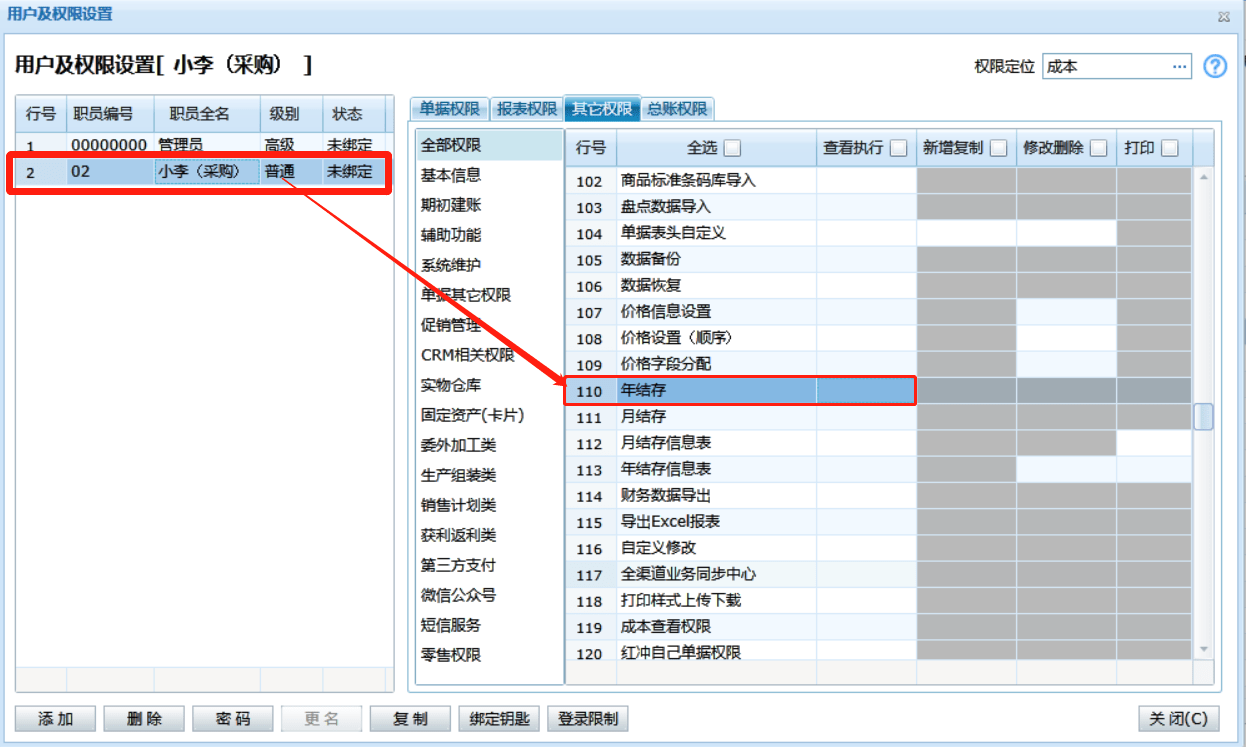Select 零售权限 category

click(x=490, y=655)
